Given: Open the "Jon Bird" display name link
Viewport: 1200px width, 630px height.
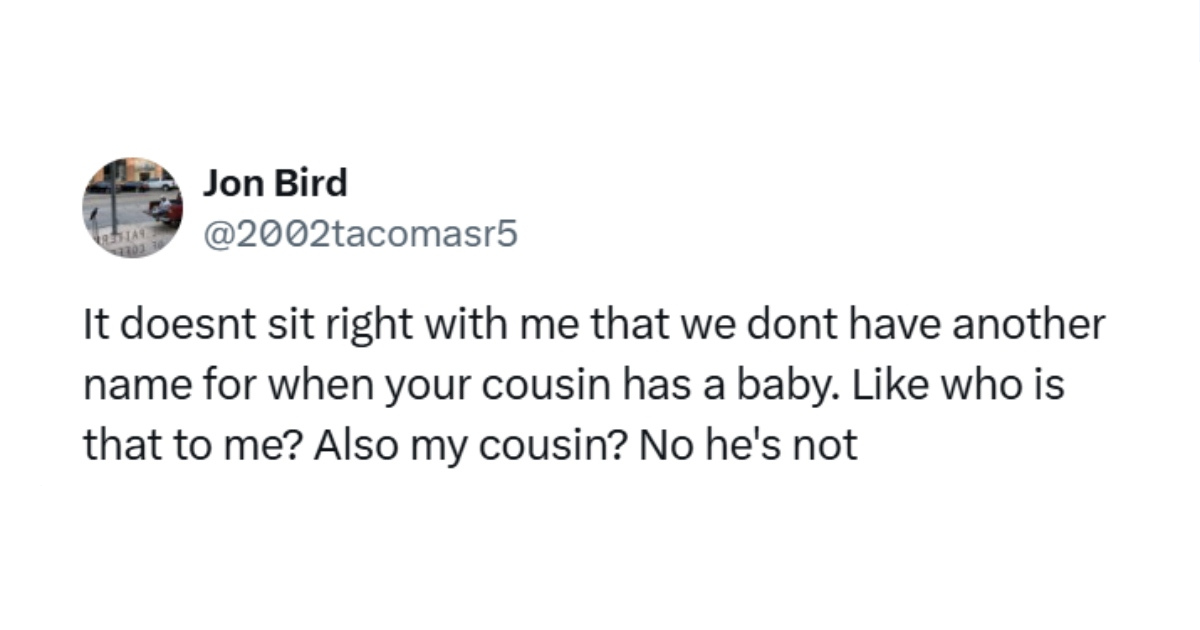Looking at the screenshot, I should pyautogui.click(x=275, y=183).
